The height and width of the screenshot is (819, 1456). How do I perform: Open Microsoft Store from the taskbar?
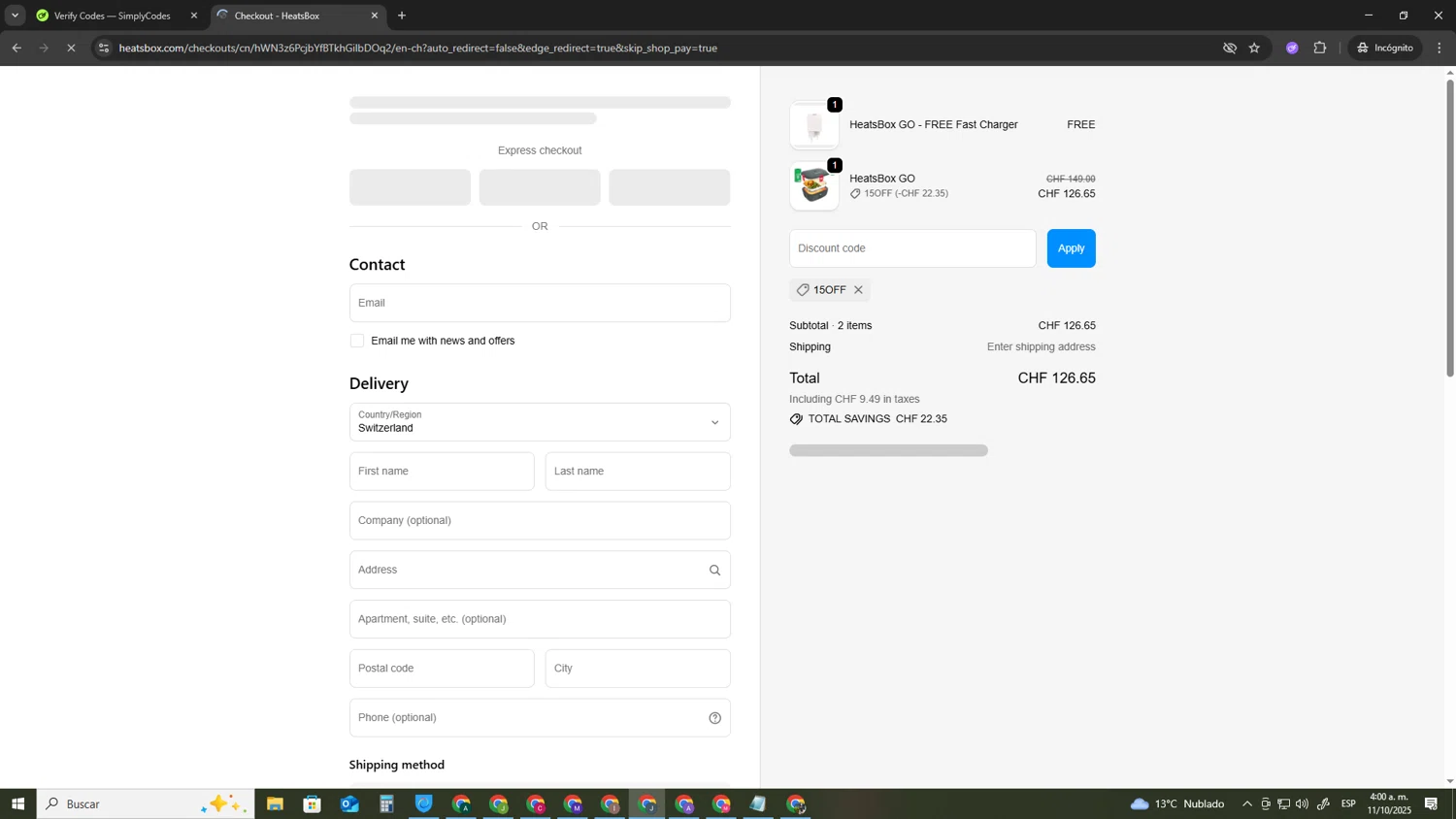[x=312, y=804]
